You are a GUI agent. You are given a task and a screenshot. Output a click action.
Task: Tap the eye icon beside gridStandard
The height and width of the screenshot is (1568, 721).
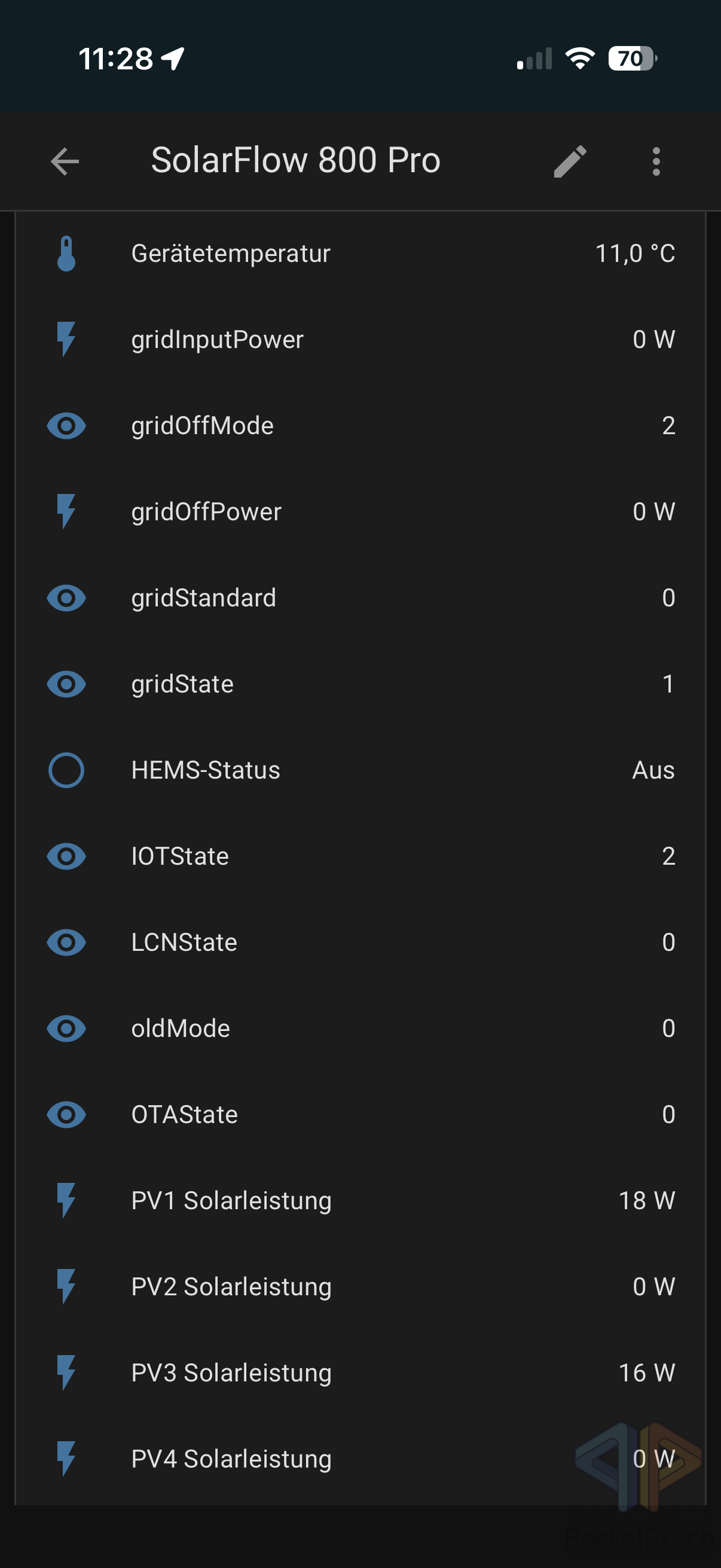click(x=66, y=598)
